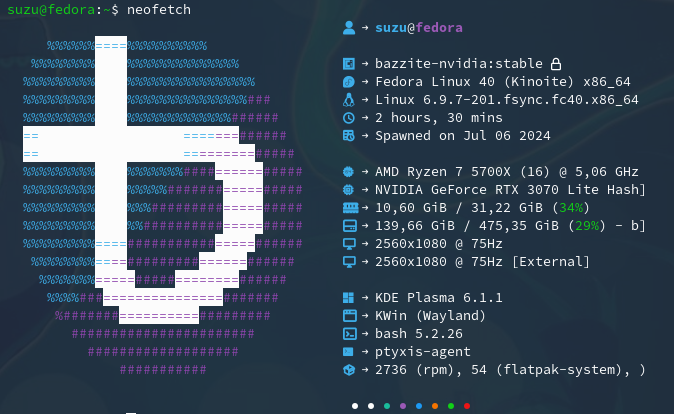
Task: Click the disk usage text '139,66 GiB / 475,35 GiB'
Action: pos(467,226)
